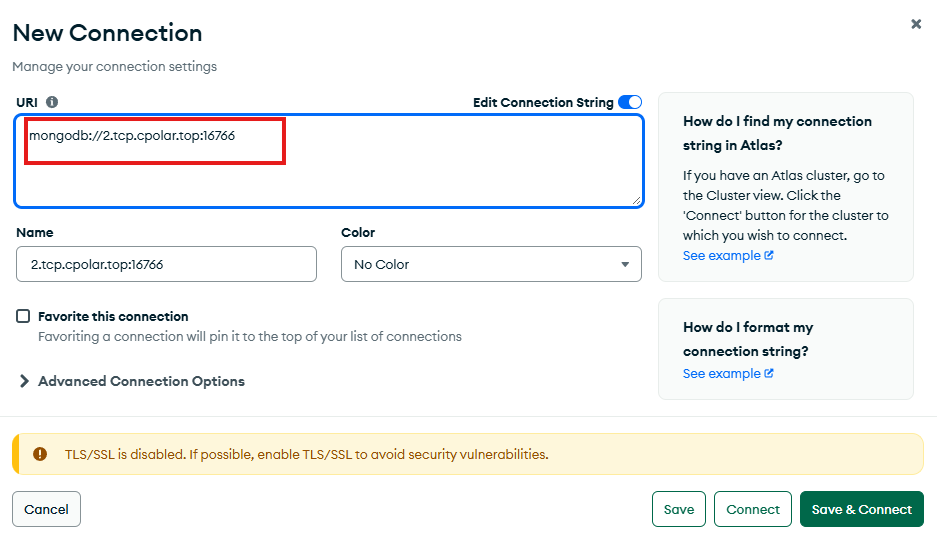Click the format my connection string heading

[748, 339]
